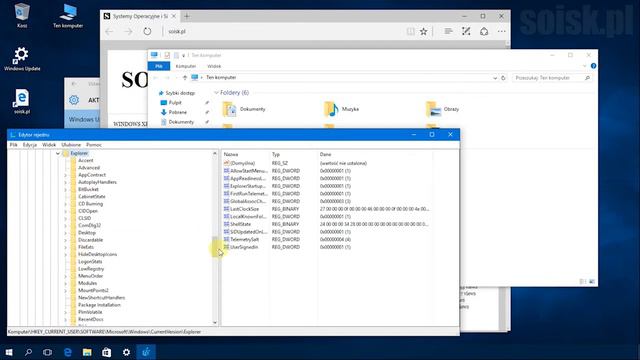Open File Explorer from the taskbar
This screenshot has width=640, height=360.
point(87,352)
